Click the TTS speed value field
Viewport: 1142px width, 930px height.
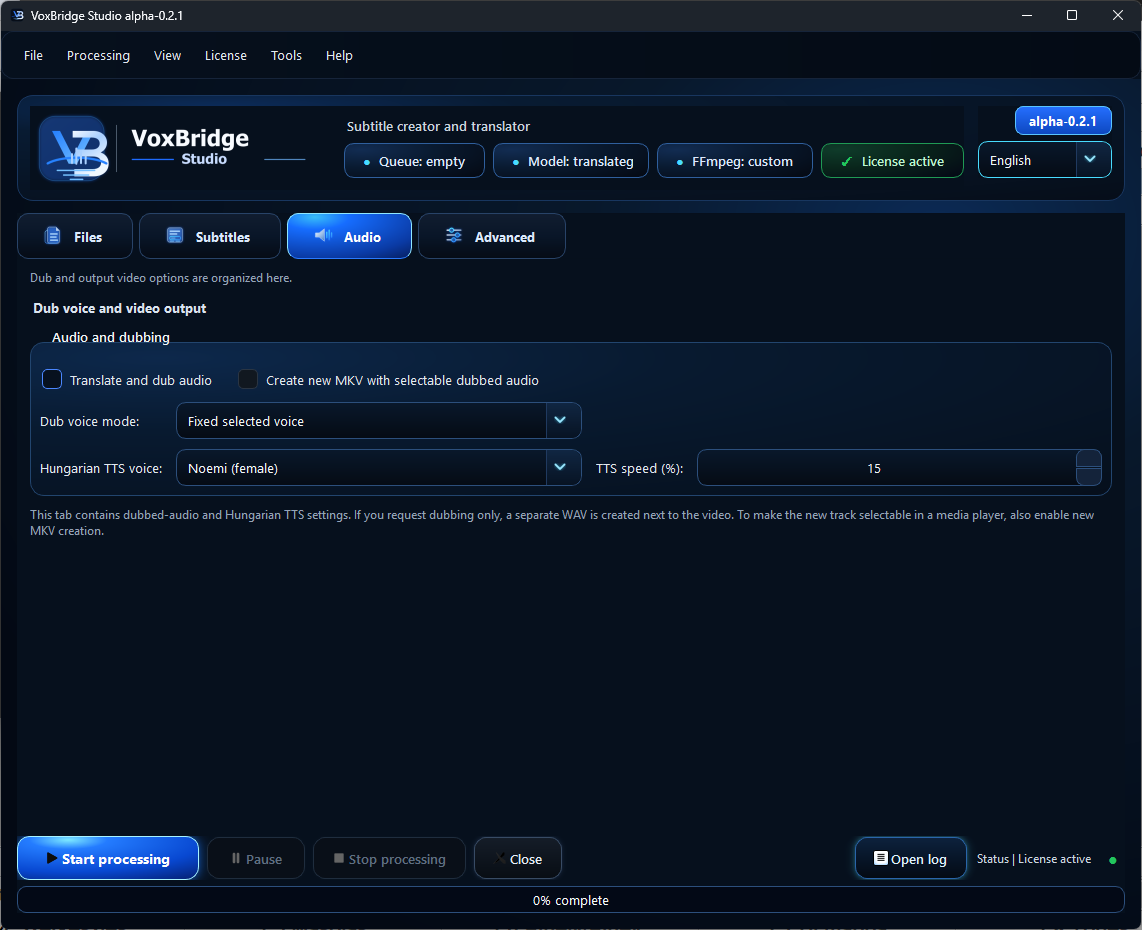(887, 468)
